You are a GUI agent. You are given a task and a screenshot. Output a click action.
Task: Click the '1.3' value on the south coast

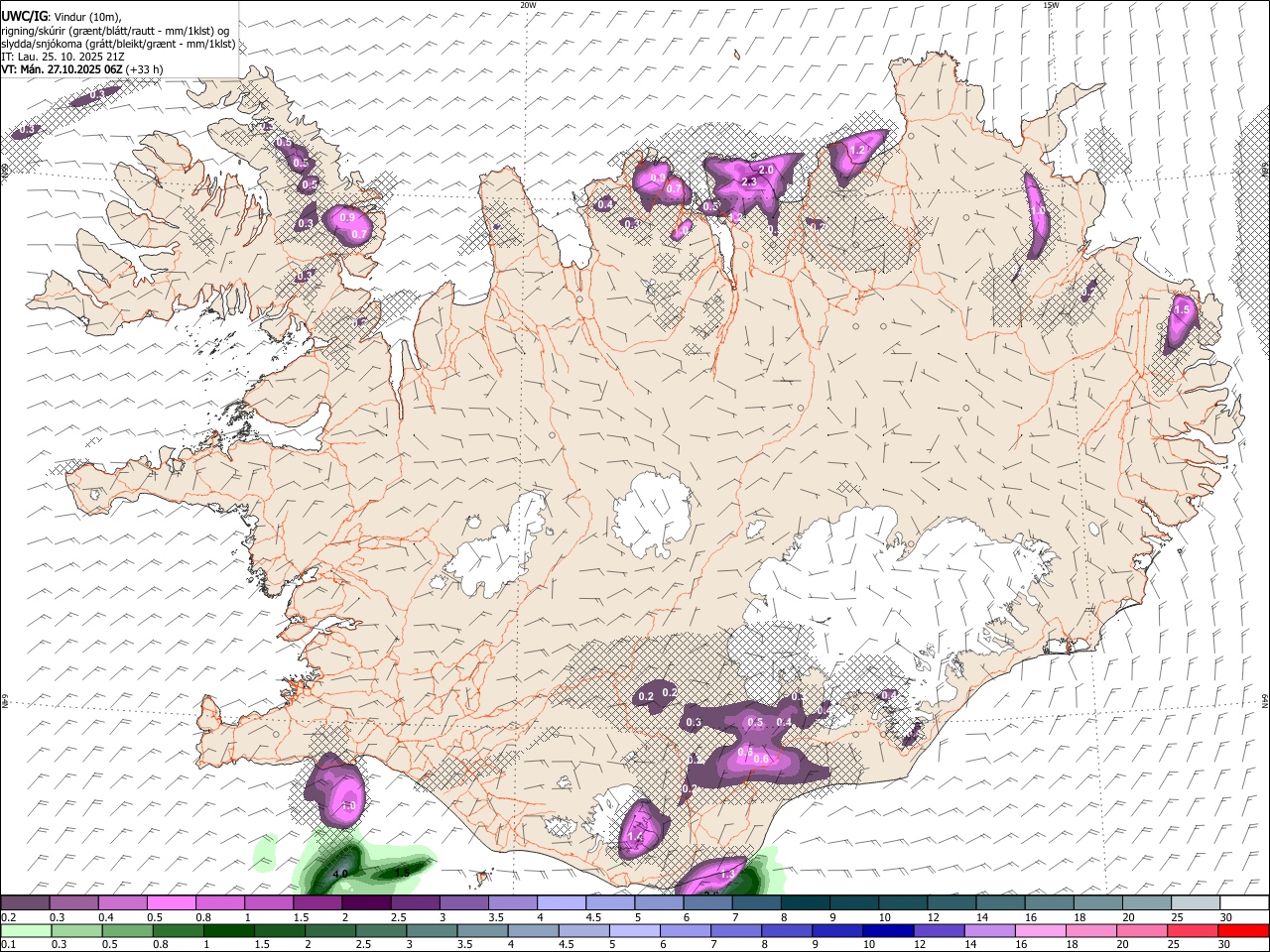pyautogui.click(x=727, y=875)
